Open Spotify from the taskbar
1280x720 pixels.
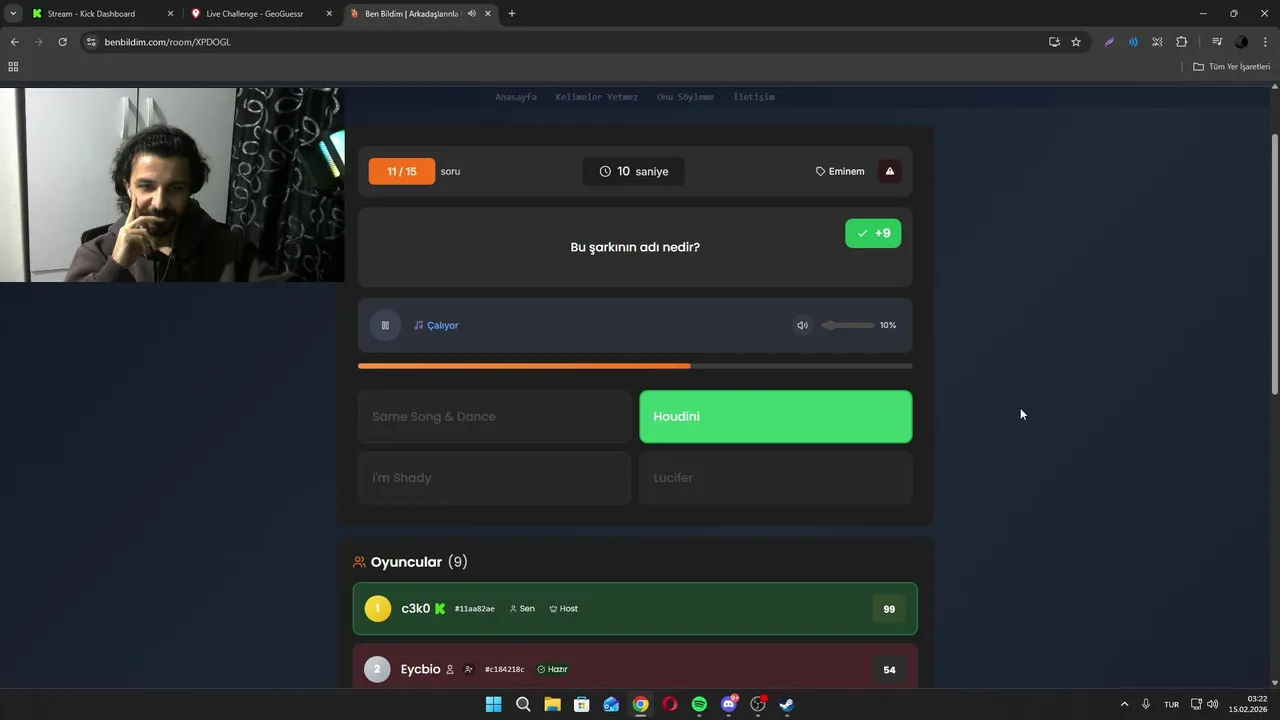(x=699, y=704)
